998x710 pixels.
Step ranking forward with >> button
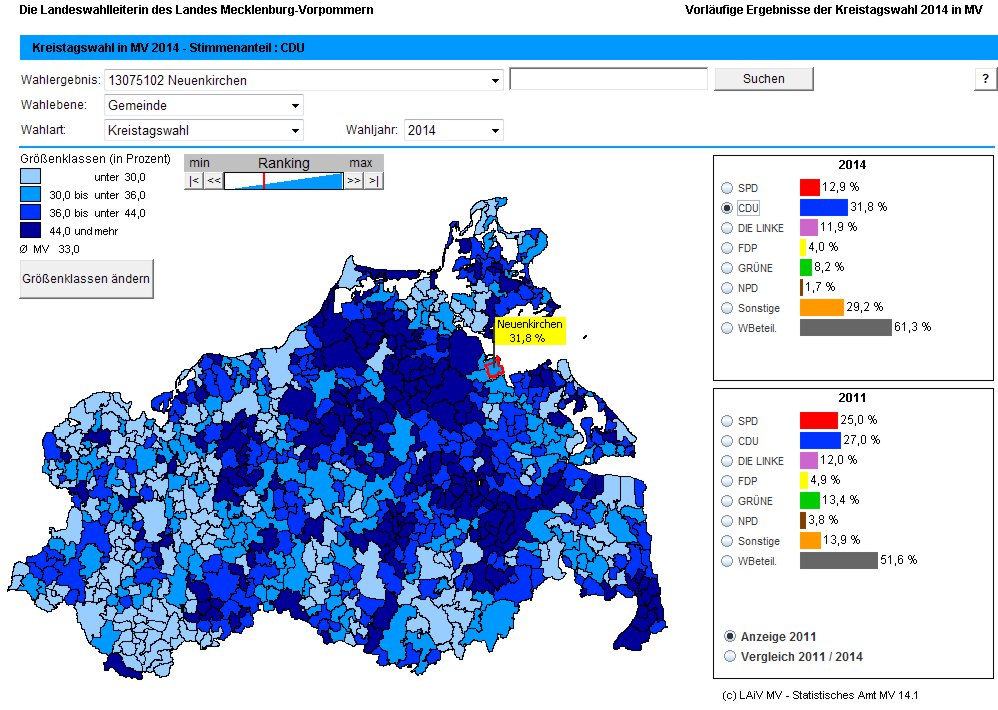tap(353, 180)
